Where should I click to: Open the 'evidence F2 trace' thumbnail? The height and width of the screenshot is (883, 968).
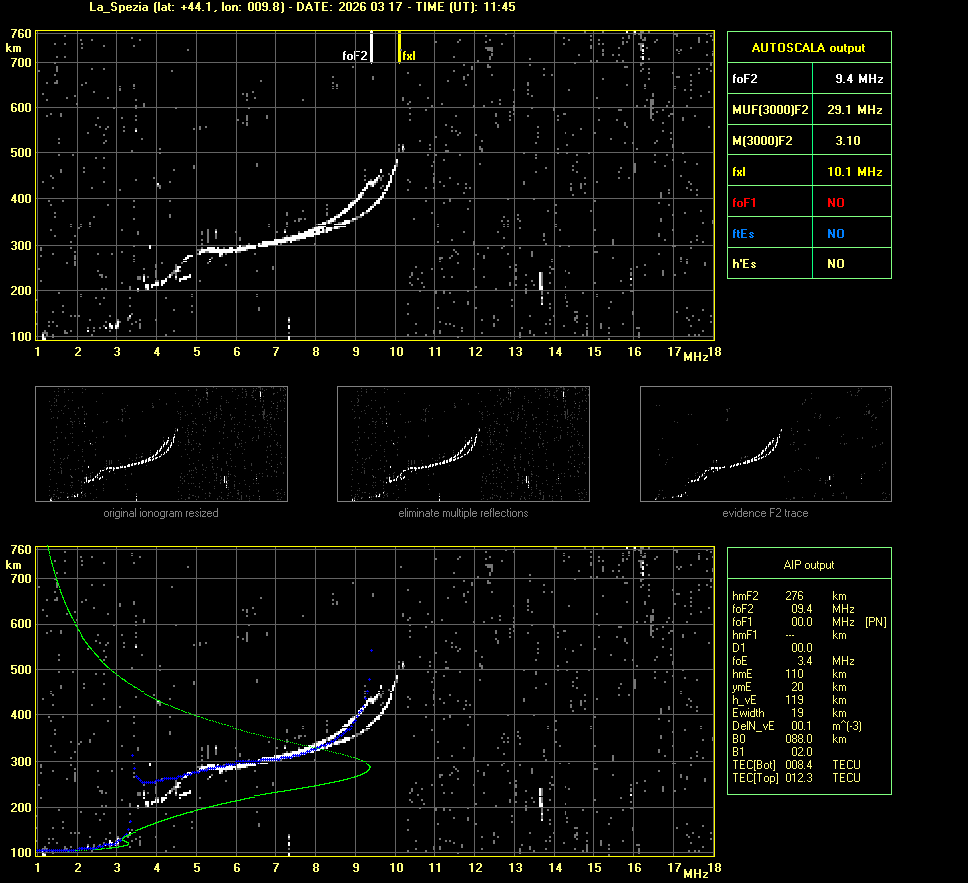765,444
